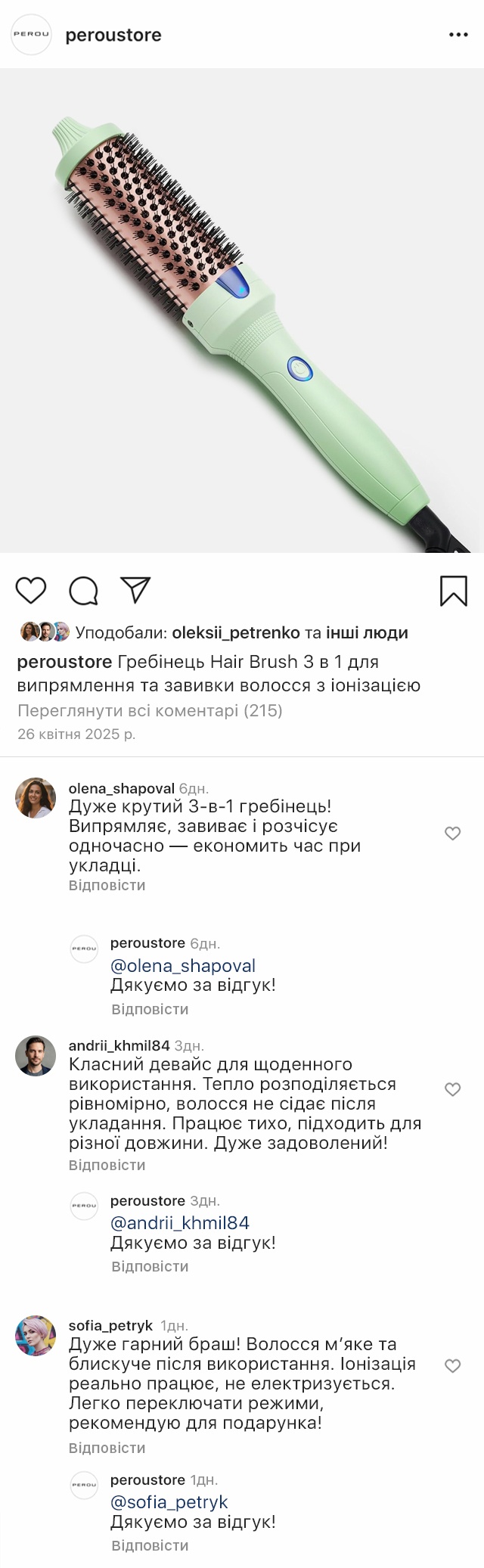Share the post with the paper plane icon
Viewport: 484px width, 1568px height.
(x=135, y=590)
